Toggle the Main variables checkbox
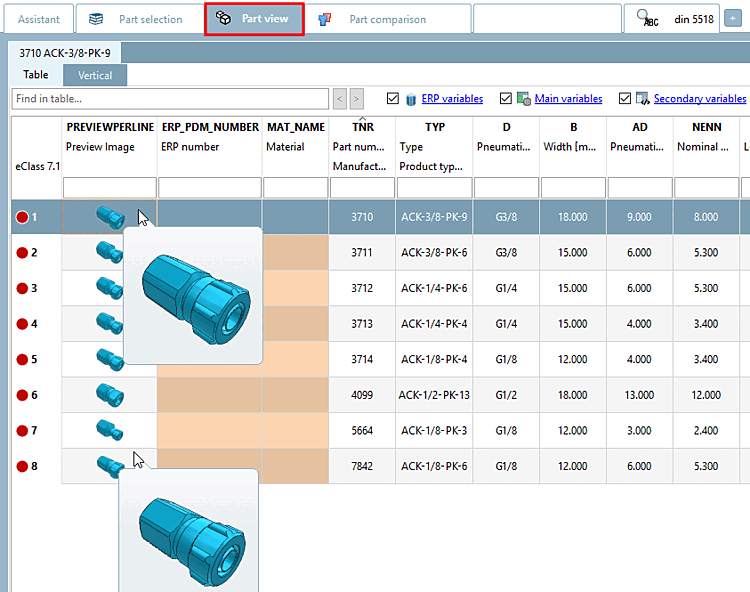The height and width of the screenshot is (592, 750). click(x=506, y=98)
